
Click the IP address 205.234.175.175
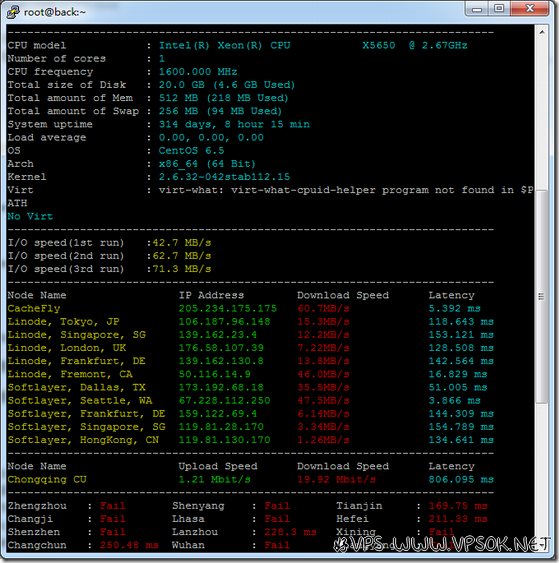click(228, 308)
